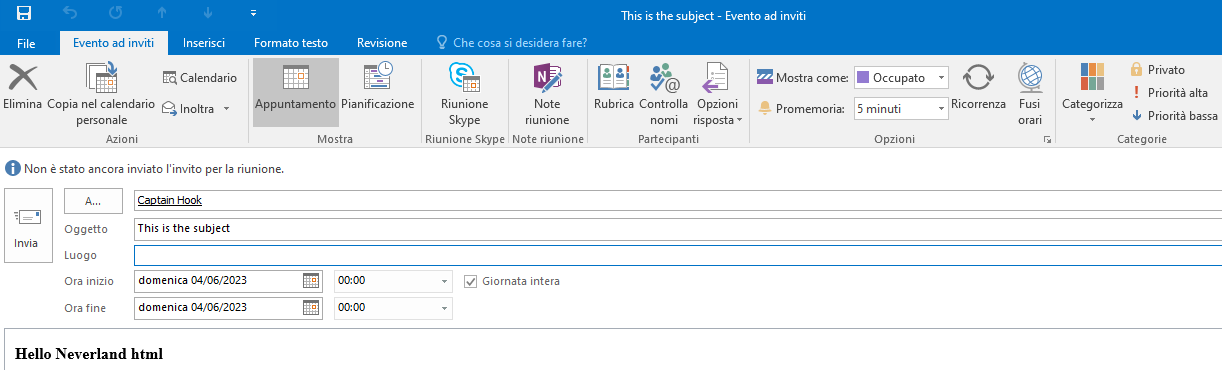
Task: Click the A... recipients button
Action: coord(93,201)
